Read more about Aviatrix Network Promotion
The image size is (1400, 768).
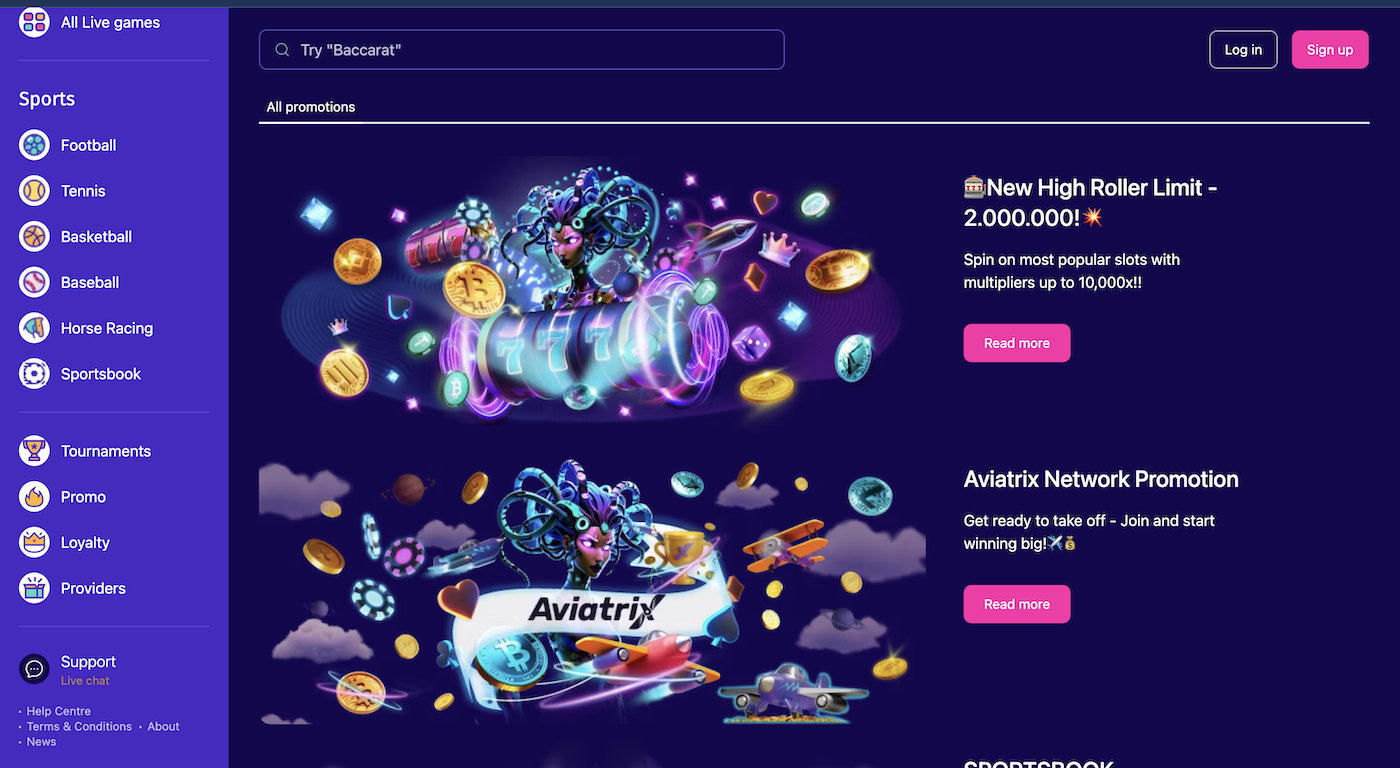pyautogui.click(x=1017, y=604)
